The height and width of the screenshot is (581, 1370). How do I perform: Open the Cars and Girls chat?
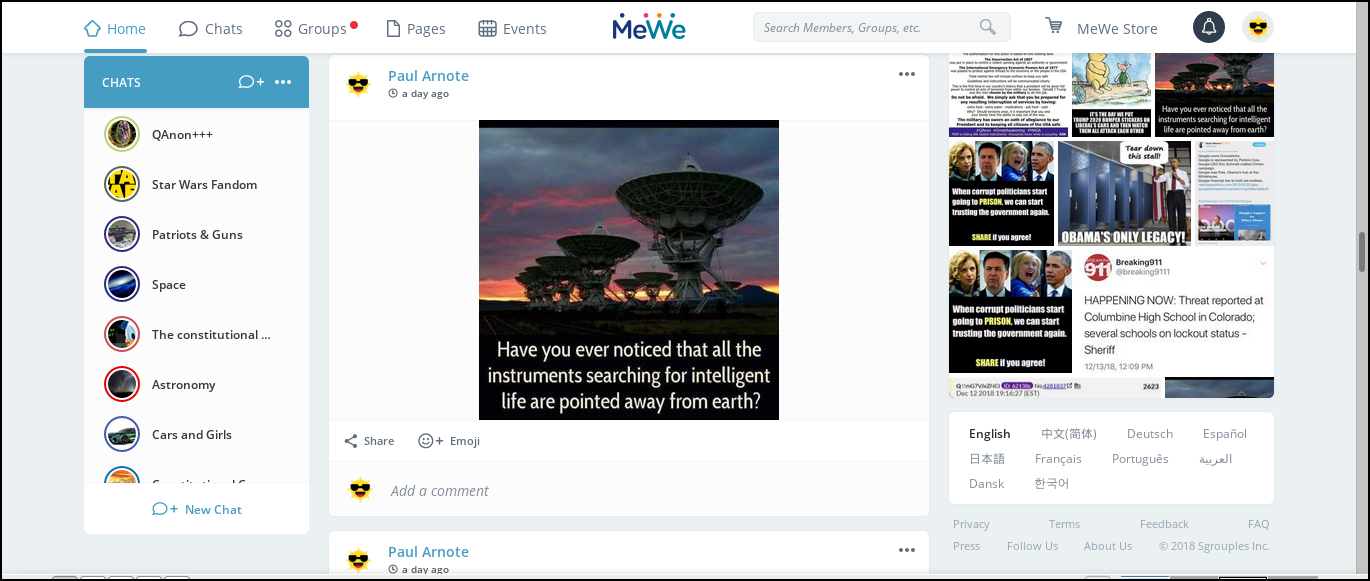[196, 434]
